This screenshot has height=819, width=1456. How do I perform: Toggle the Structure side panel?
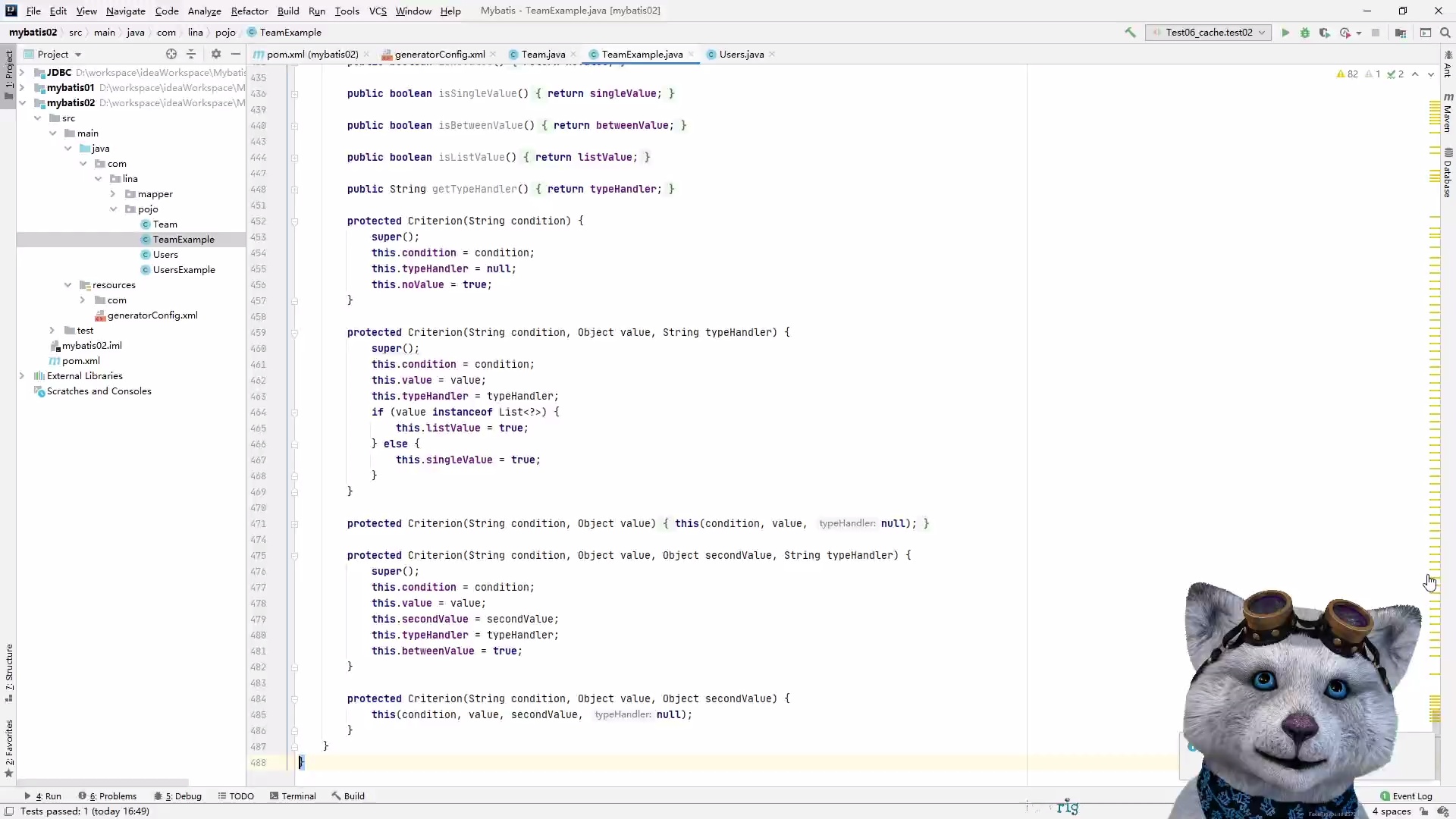click(9, 671)
